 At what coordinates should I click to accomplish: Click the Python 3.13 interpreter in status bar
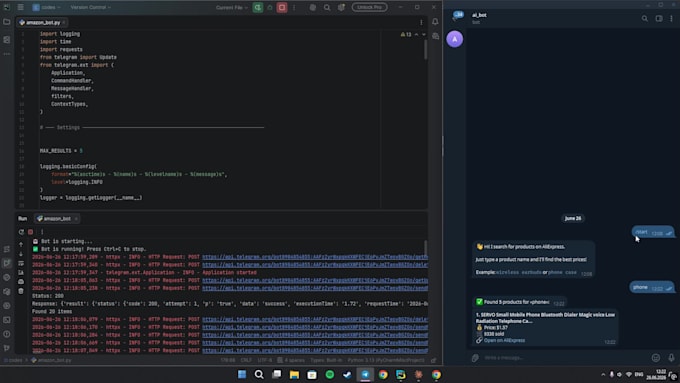pos(386,360)
